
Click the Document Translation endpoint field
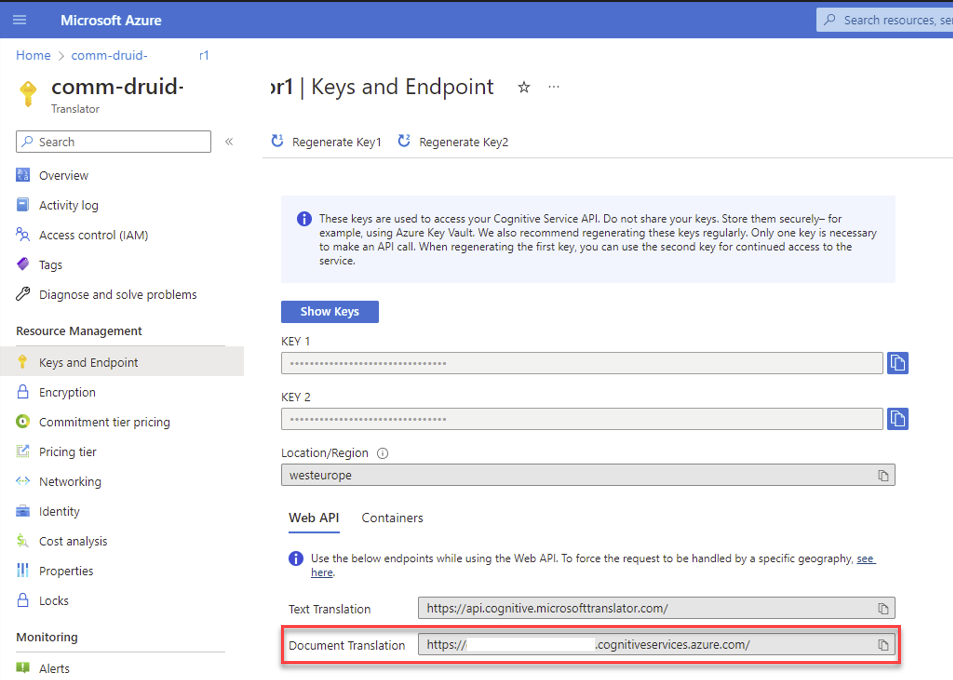point(656,645)
